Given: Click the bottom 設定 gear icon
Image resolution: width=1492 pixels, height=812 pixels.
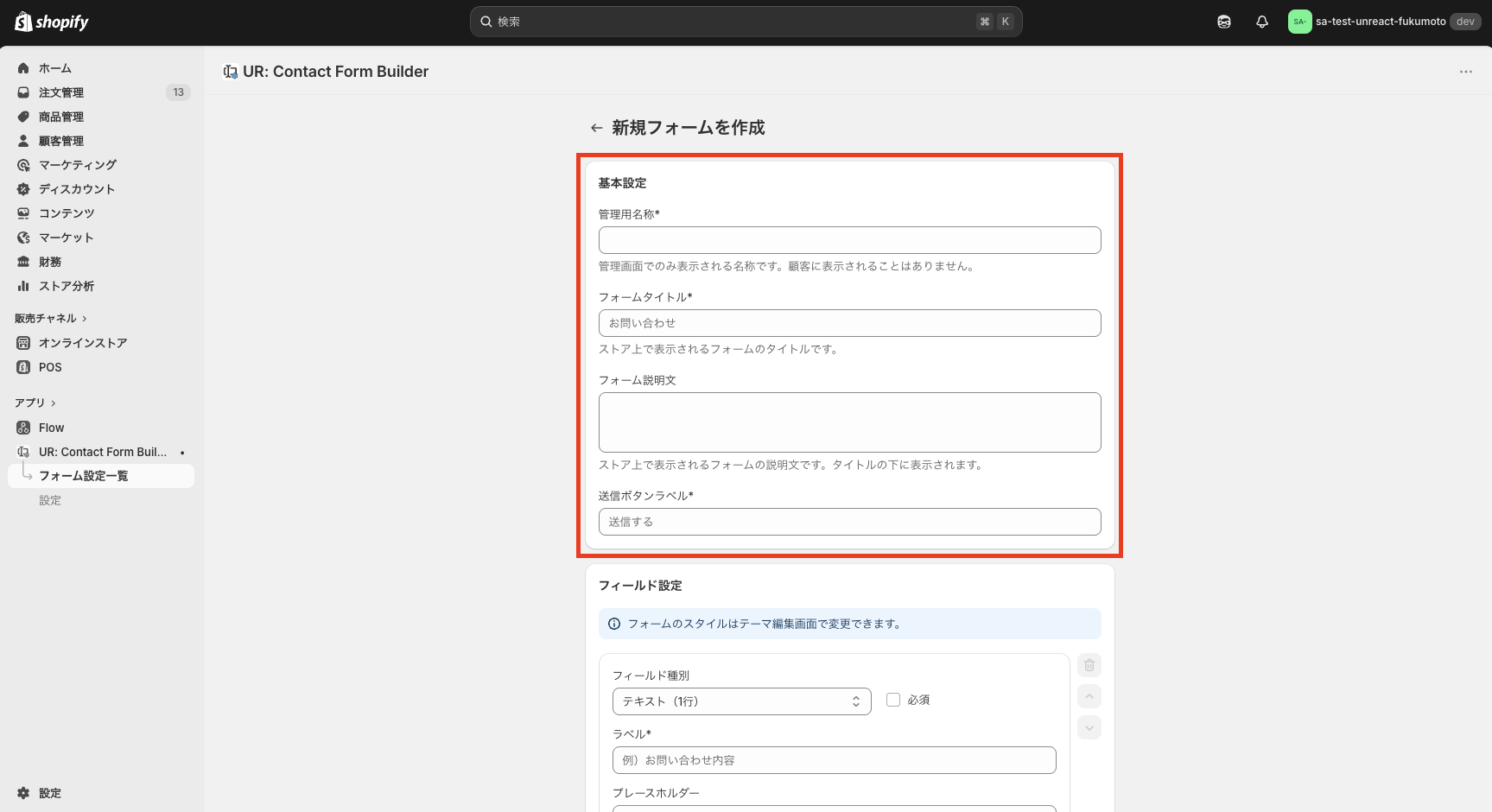Looking at the screenshot, I should tap(23, 793).
